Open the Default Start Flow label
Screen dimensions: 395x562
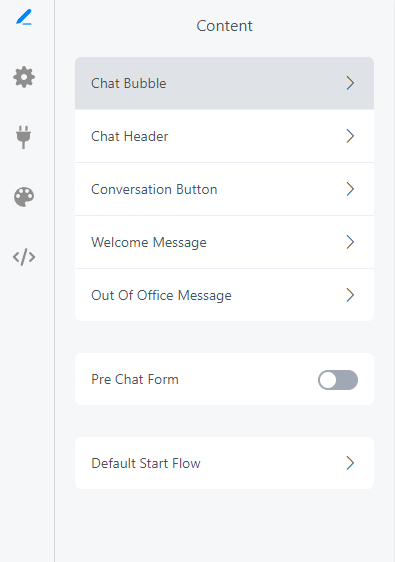pyautogui.click(x=146, y=463)
